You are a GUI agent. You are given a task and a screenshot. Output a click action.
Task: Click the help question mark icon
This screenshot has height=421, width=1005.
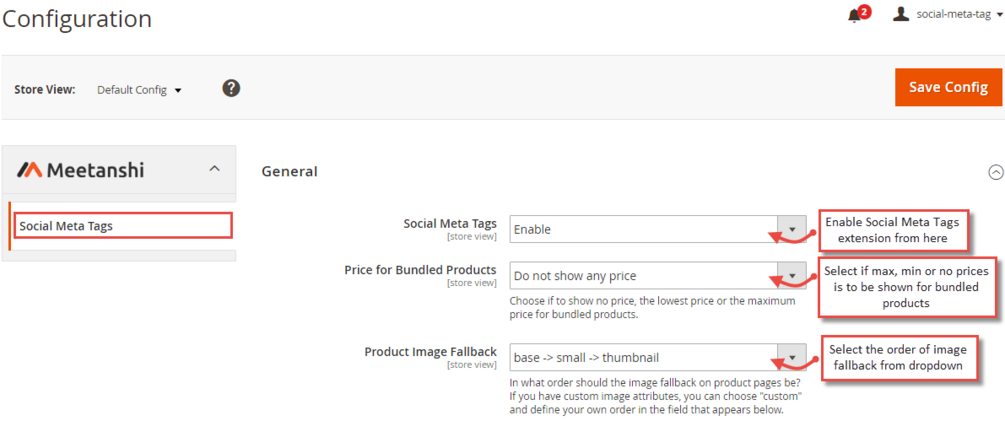[231, 88]
